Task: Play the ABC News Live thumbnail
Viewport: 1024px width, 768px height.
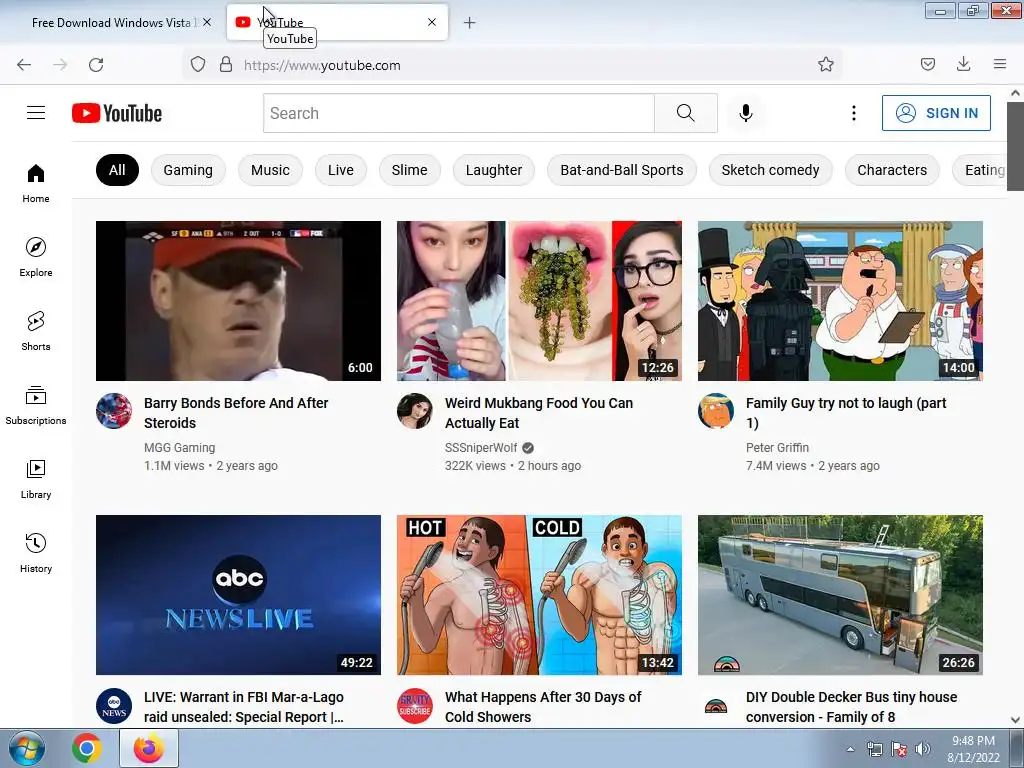Action: [x=238, y=595]
